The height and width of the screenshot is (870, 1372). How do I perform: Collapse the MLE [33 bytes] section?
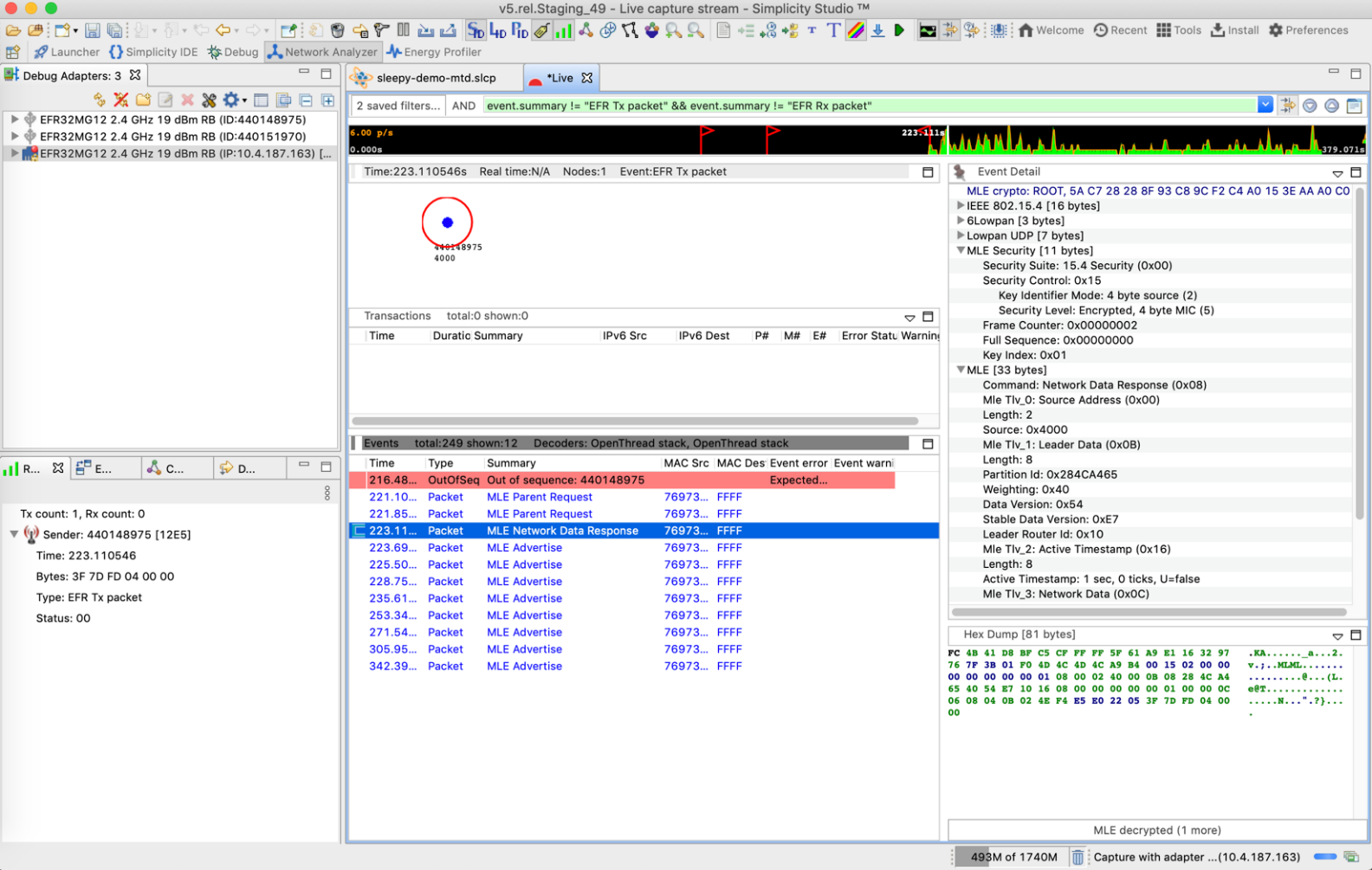[960, 370]
